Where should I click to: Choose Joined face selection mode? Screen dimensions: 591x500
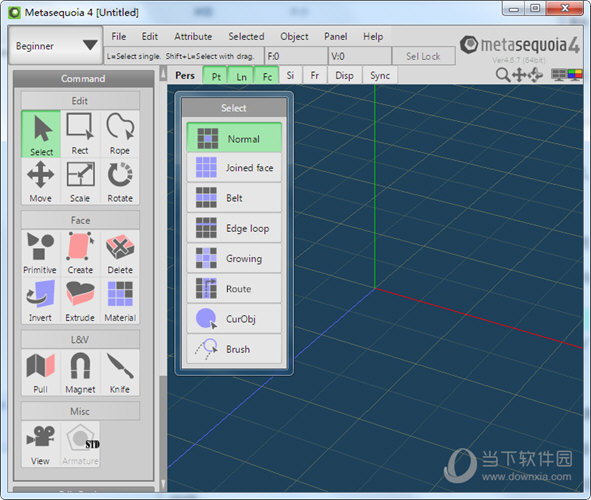pyautogui.click(x=234, y=168)
